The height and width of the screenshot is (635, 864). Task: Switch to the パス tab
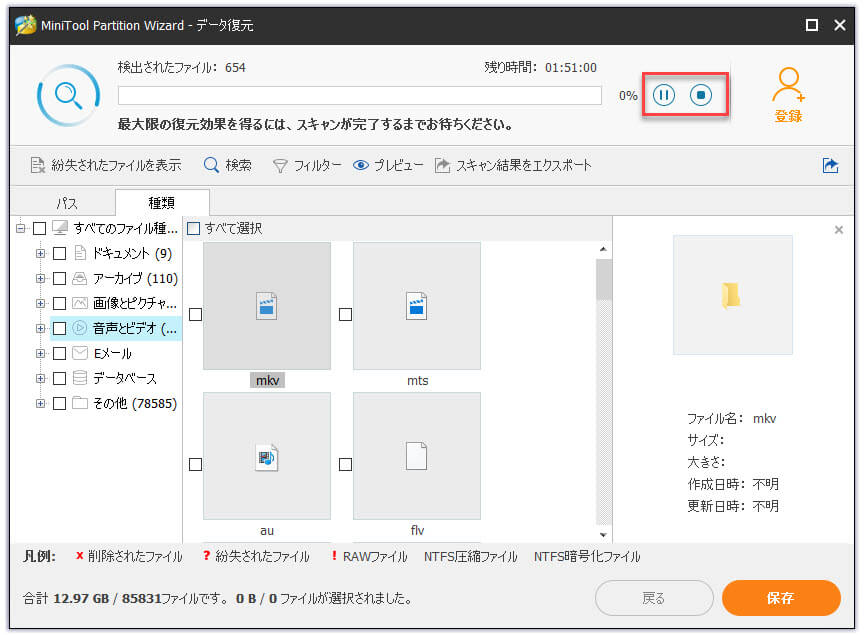[66, 203]
